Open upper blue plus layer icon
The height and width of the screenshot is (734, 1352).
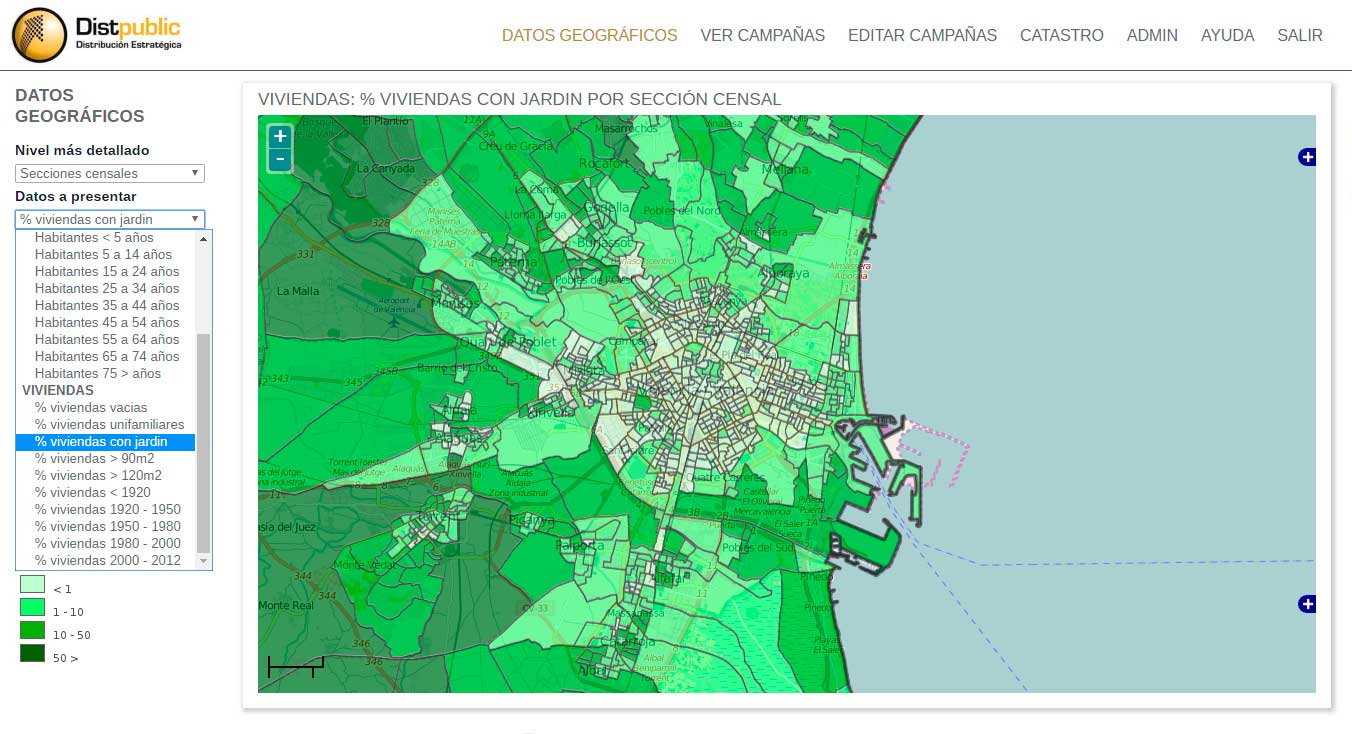(1307, 157)
